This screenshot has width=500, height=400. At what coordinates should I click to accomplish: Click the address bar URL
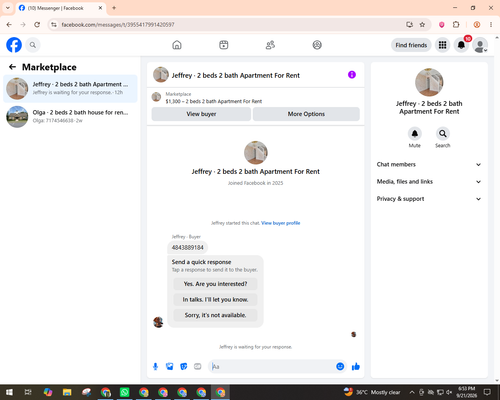[x=118, y=25]
